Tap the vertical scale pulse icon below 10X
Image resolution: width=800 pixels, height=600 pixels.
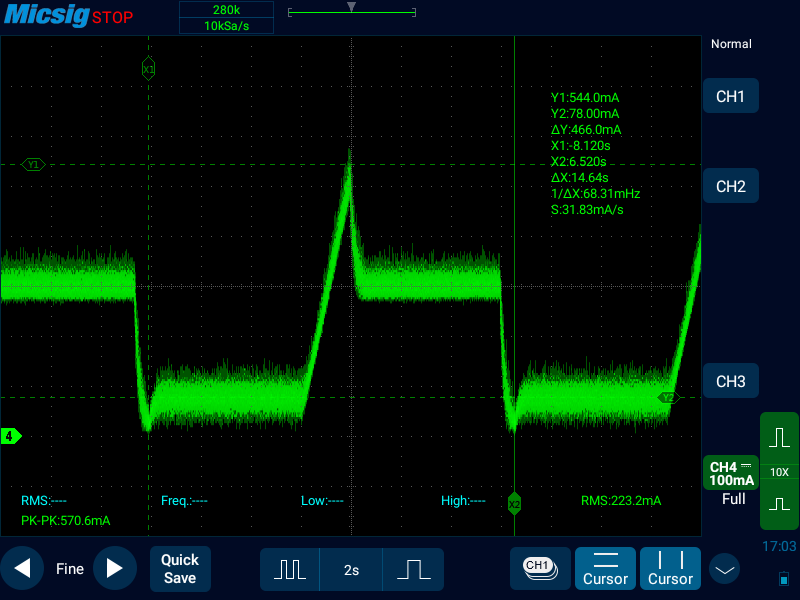[779, 505]
